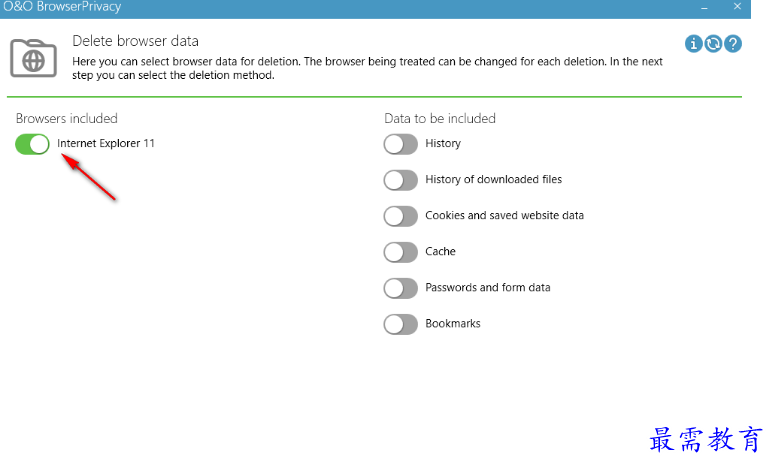Viewport: 771px width, 471px height.
Task: Enable Cookies and saved website data
Action: (x=401, y=216)
